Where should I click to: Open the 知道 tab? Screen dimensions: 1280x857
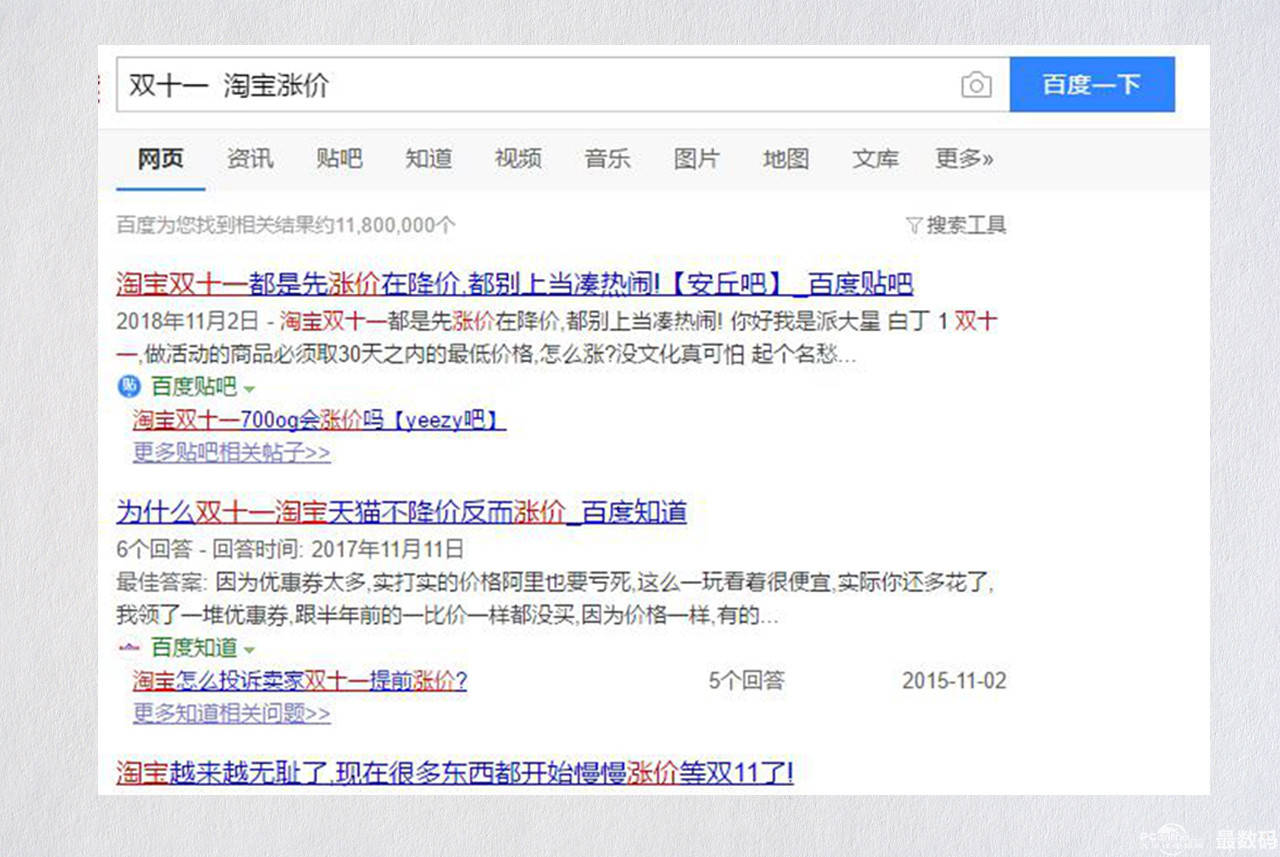(429, 158)
